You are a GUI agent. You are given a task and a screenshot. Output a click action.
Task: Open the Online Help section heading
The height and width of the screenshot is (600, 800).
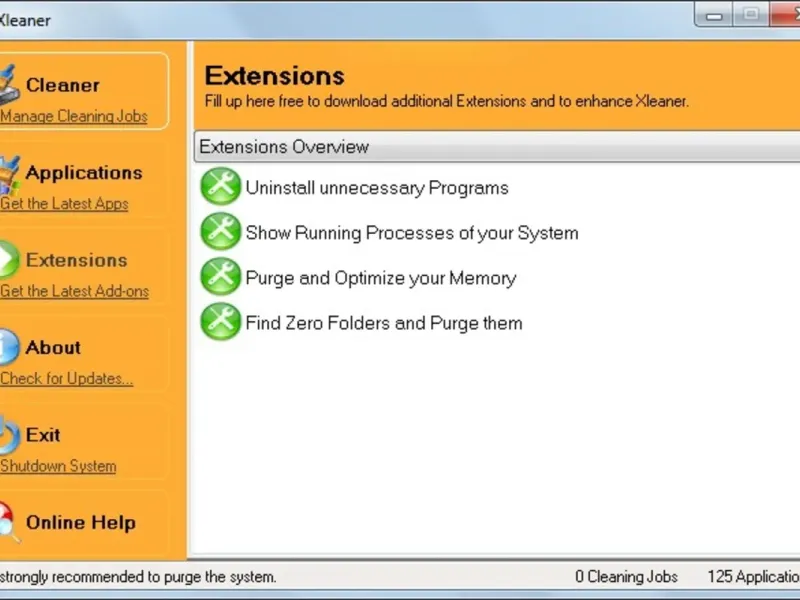(81, 522)
